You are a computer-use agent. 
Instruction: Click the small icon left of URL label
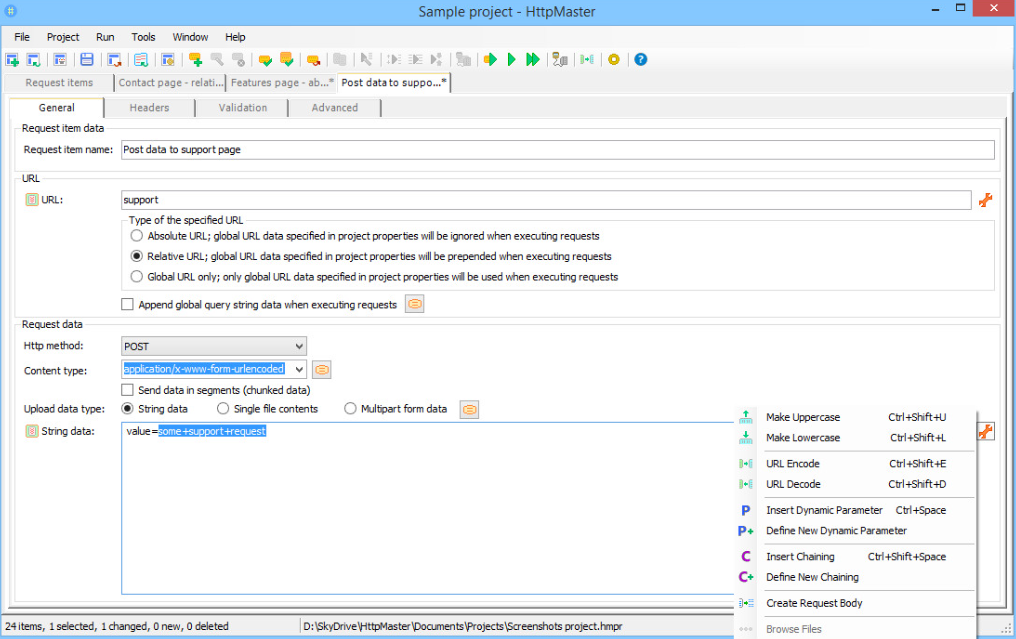point(32,200)
